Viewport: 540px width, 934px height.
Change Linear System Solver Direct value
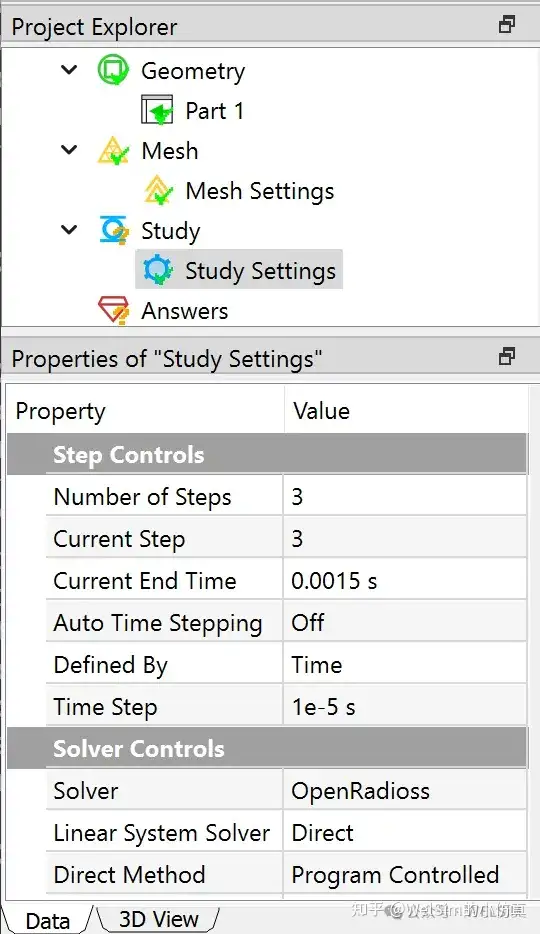coord(405,833)
